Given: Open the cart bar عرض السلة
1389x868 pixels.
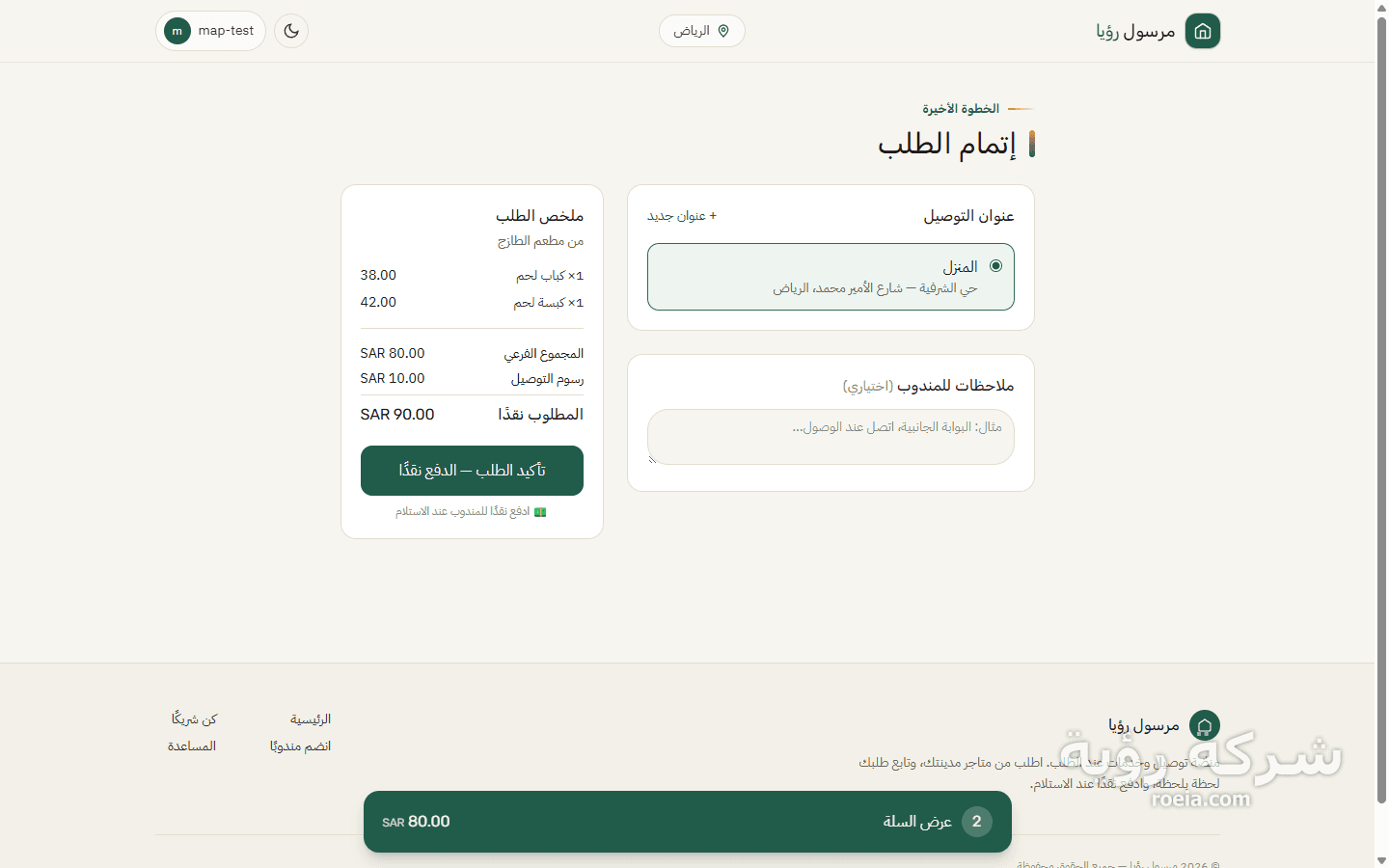Looking at the screenshot, I should coord(687,822).
